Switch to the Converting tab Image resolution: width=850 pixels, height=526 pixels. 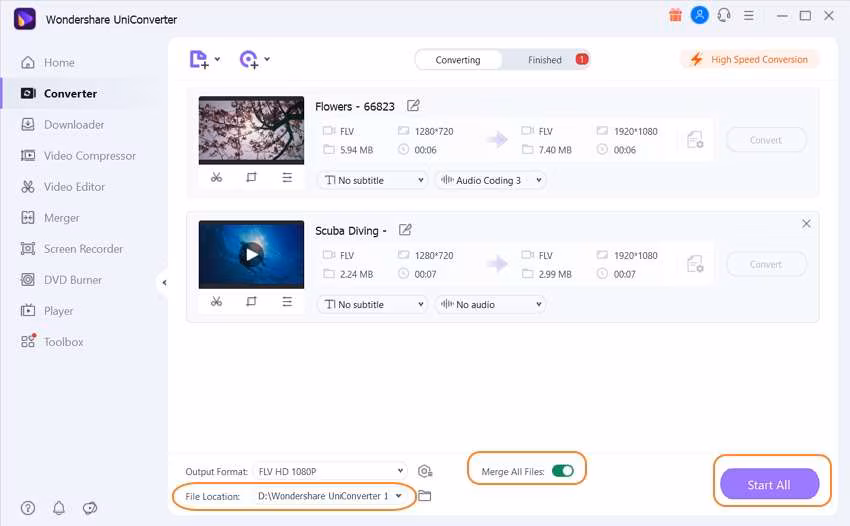click(458, 60)
